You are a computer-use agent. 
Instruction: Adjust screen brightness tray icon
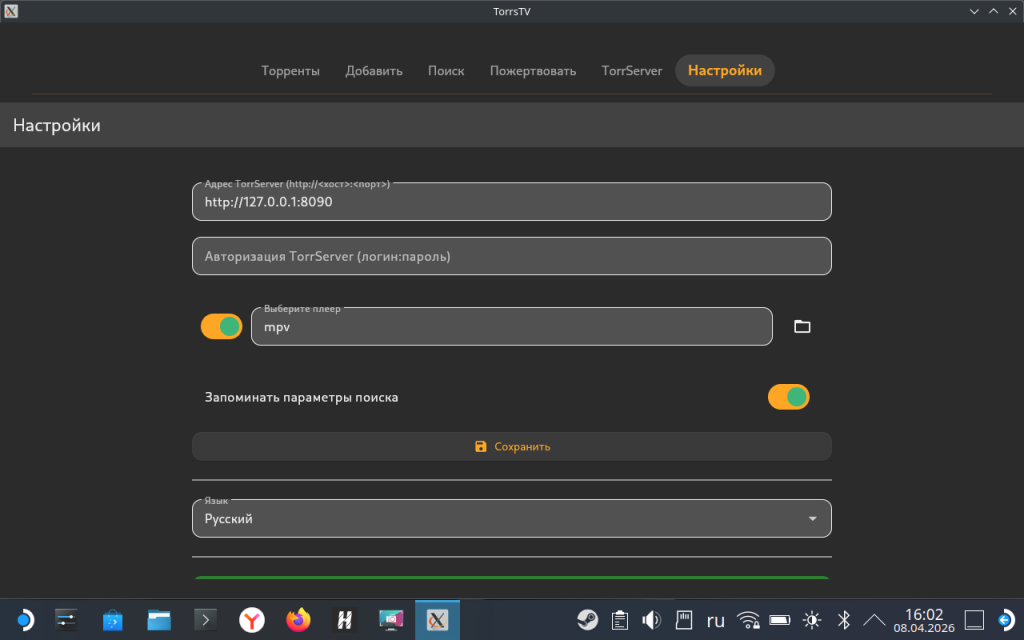[812, 620]
